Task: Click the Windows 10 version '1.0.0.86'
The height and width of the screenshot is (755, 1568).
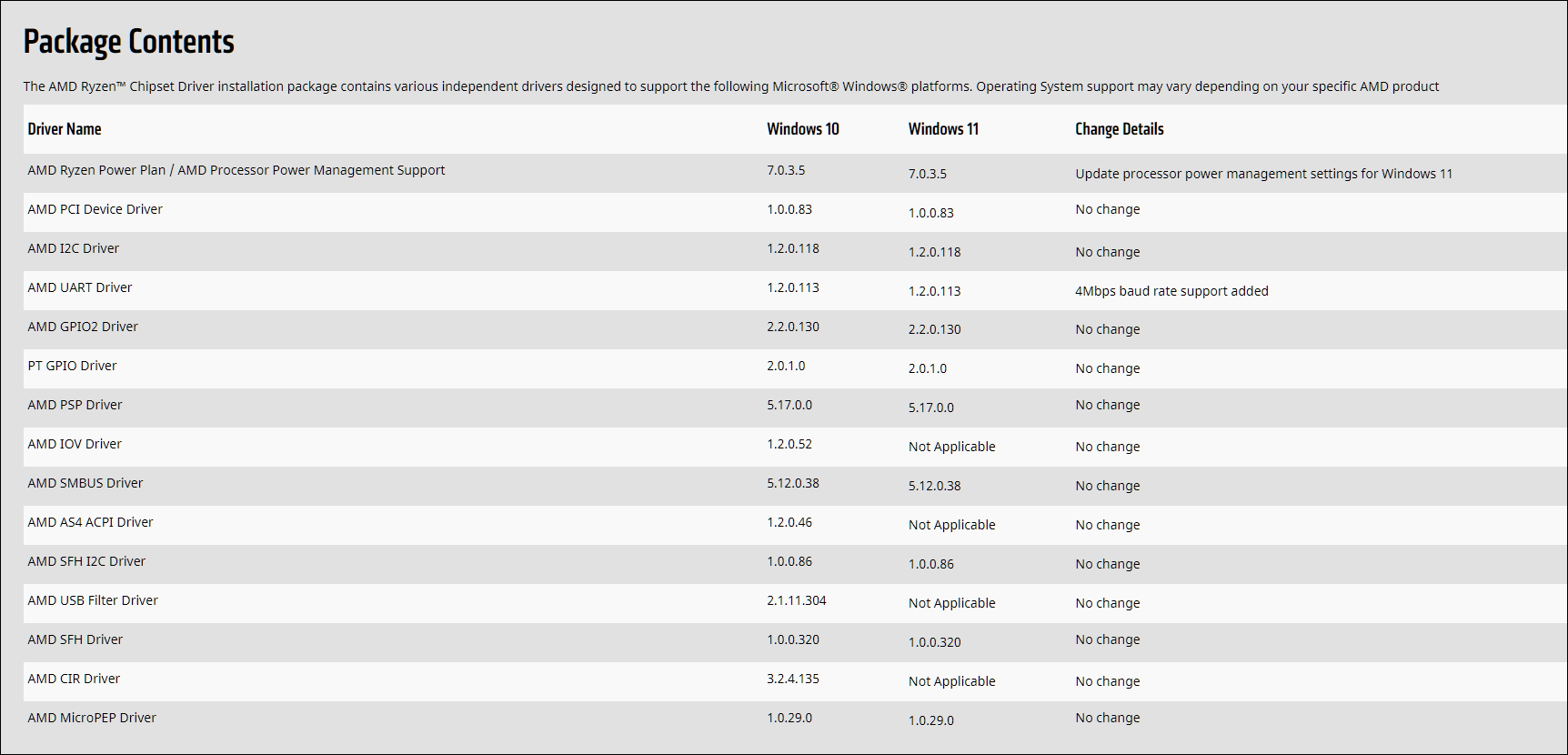Action: 789,561
